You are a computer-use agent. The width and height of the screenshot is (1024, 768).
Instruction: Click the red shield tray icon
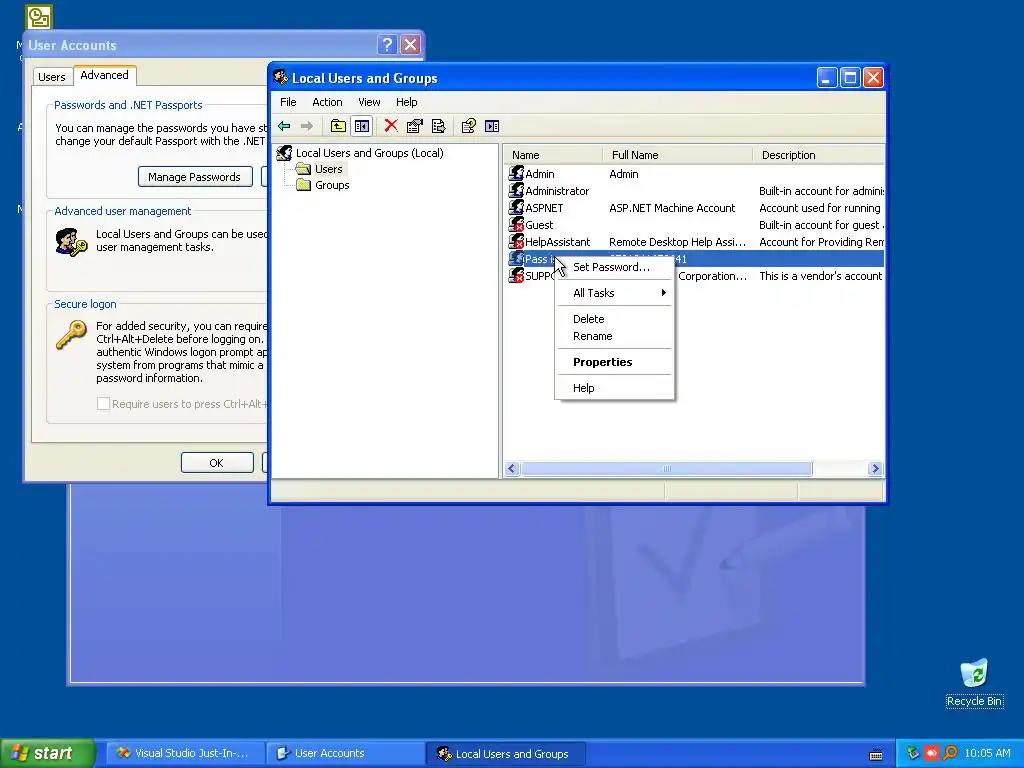pos(931,754)
